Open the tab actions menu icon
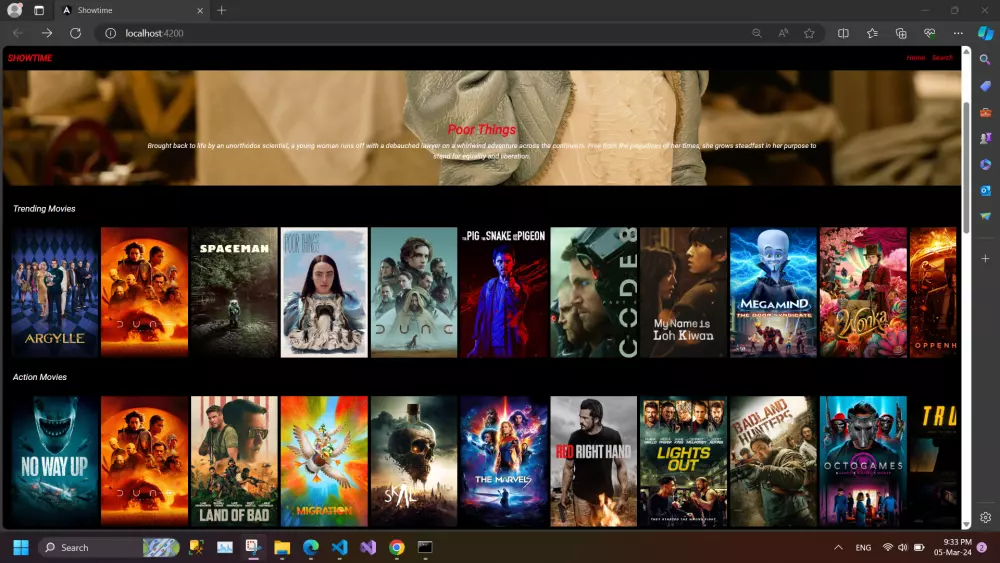 [x=39, y=10]
